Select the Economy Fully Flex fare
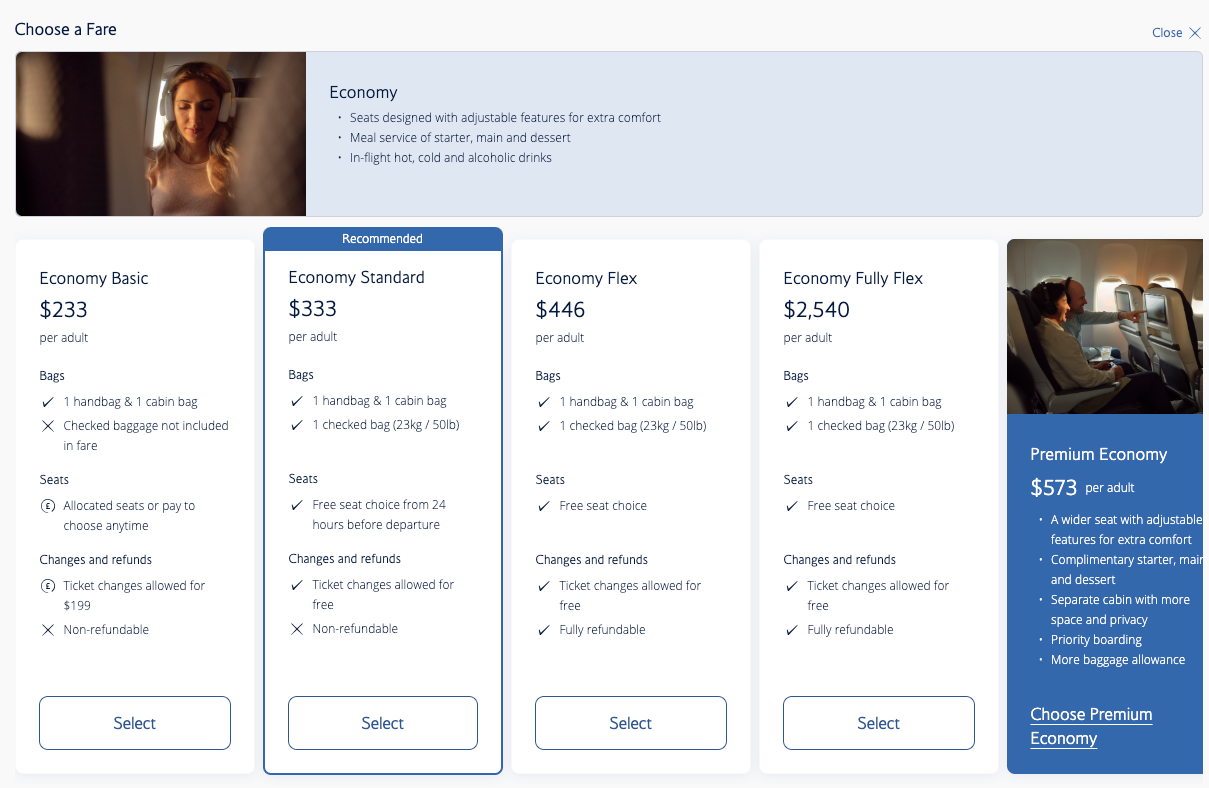The width and height of the screenshot is (1209, 788). coord(879,723)
